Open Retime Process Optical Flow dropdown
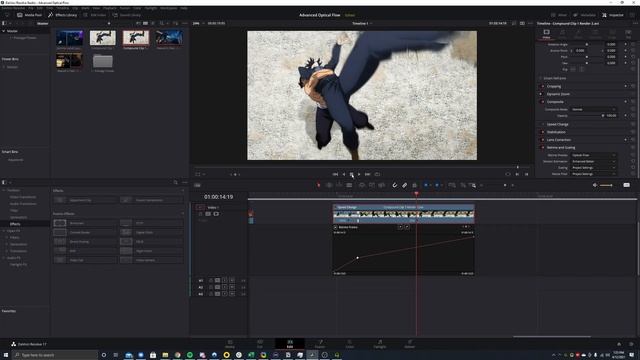This screenshot has height=360, width=640. (593, 156)
